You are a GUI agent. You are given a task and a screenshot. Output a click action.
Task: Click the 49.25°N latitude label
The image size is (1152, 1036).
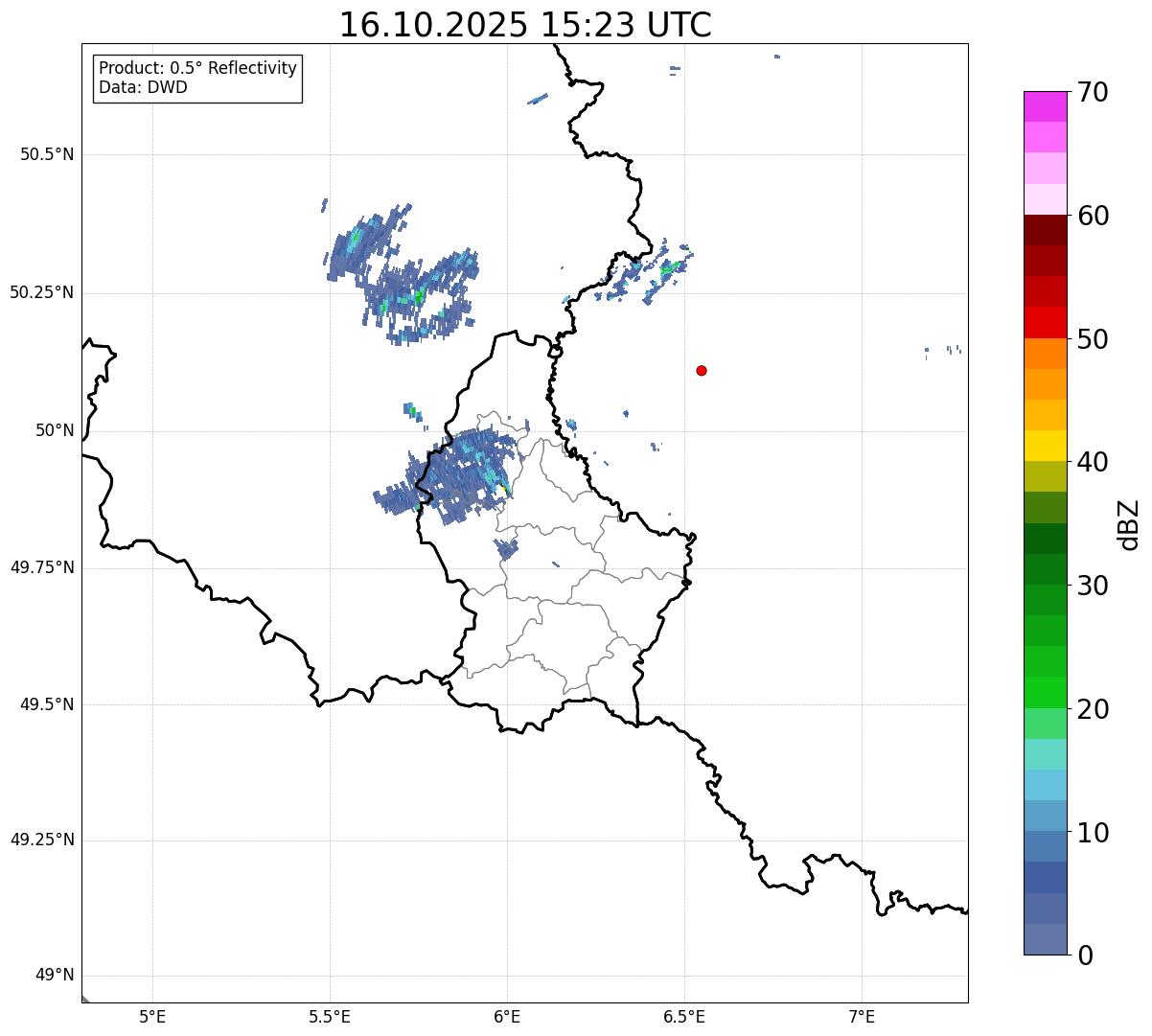click(x=42, y=840)
